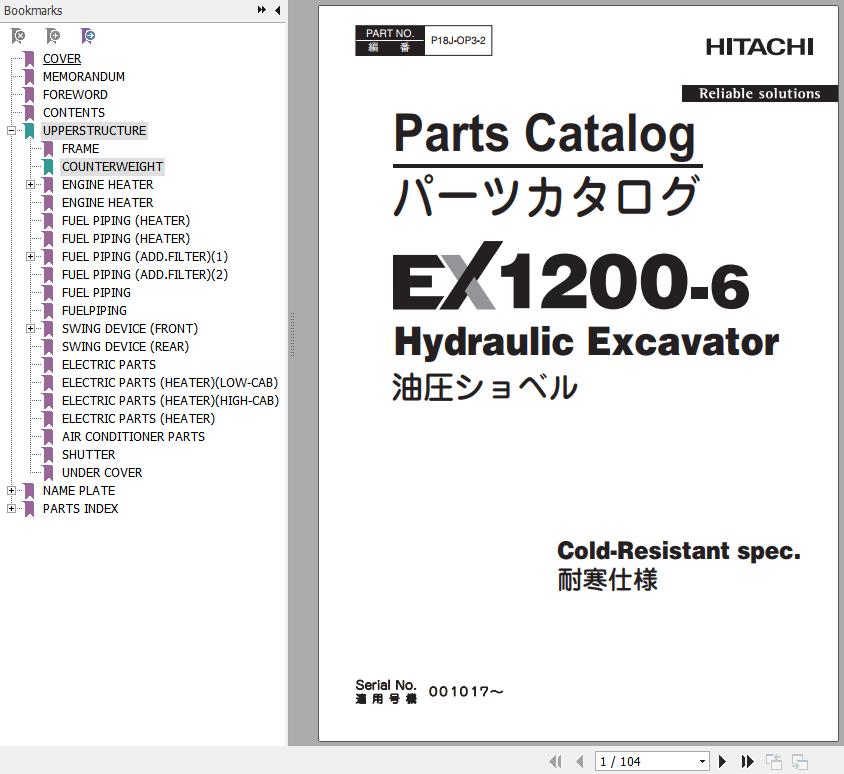Expand the bookmarks panel with double-arrow icon

(x=262, y=10)
